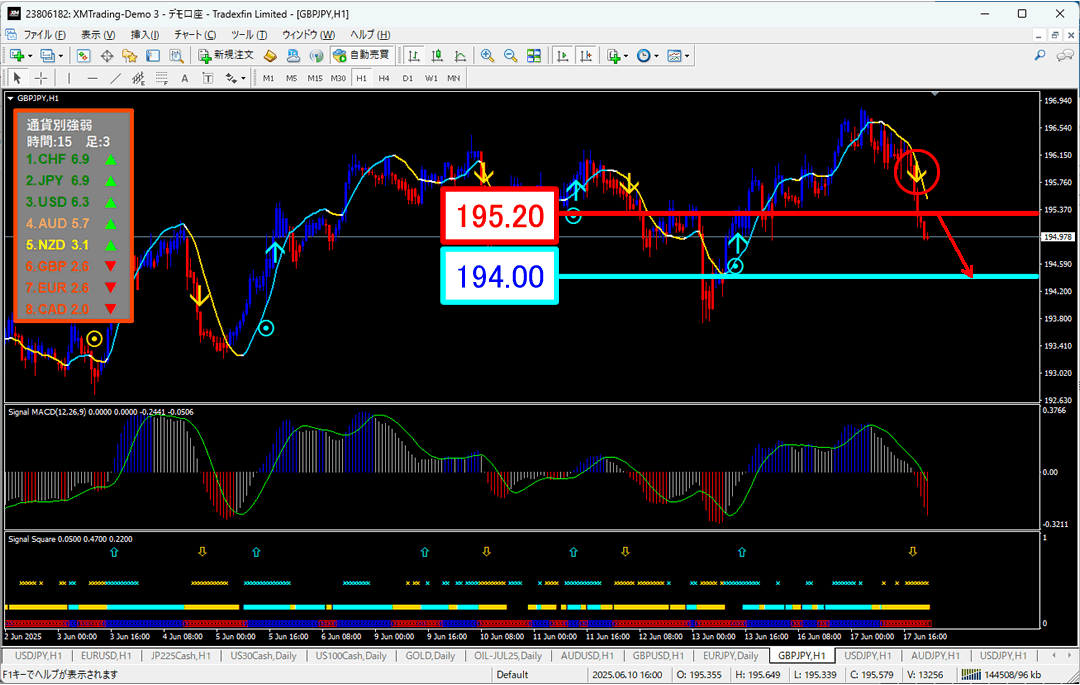Viewport: 1080px width, 685px height.
Task: Switch to bar chart display
Action: (413, 56)
